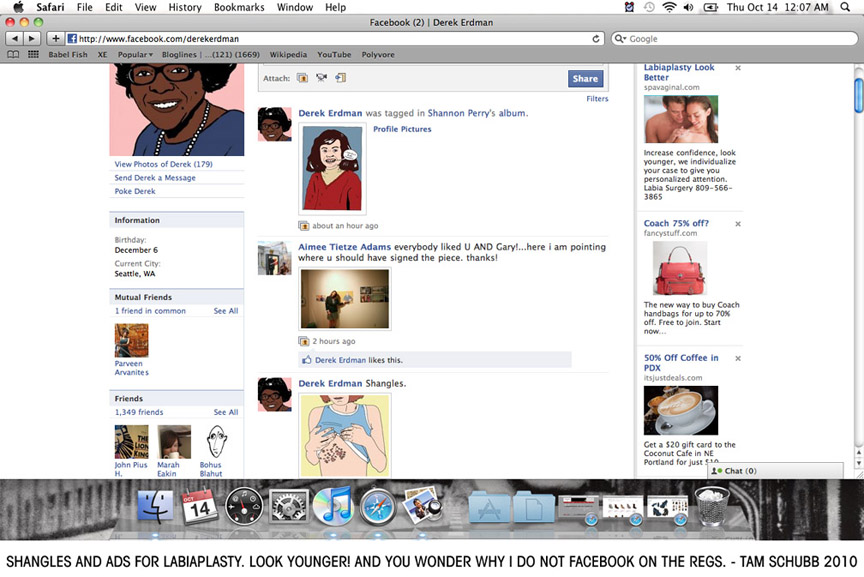Open the Wikipedia bookmark
Viewport: 864px width, 577px height.
pyautogui.click(x=288, y=55)
